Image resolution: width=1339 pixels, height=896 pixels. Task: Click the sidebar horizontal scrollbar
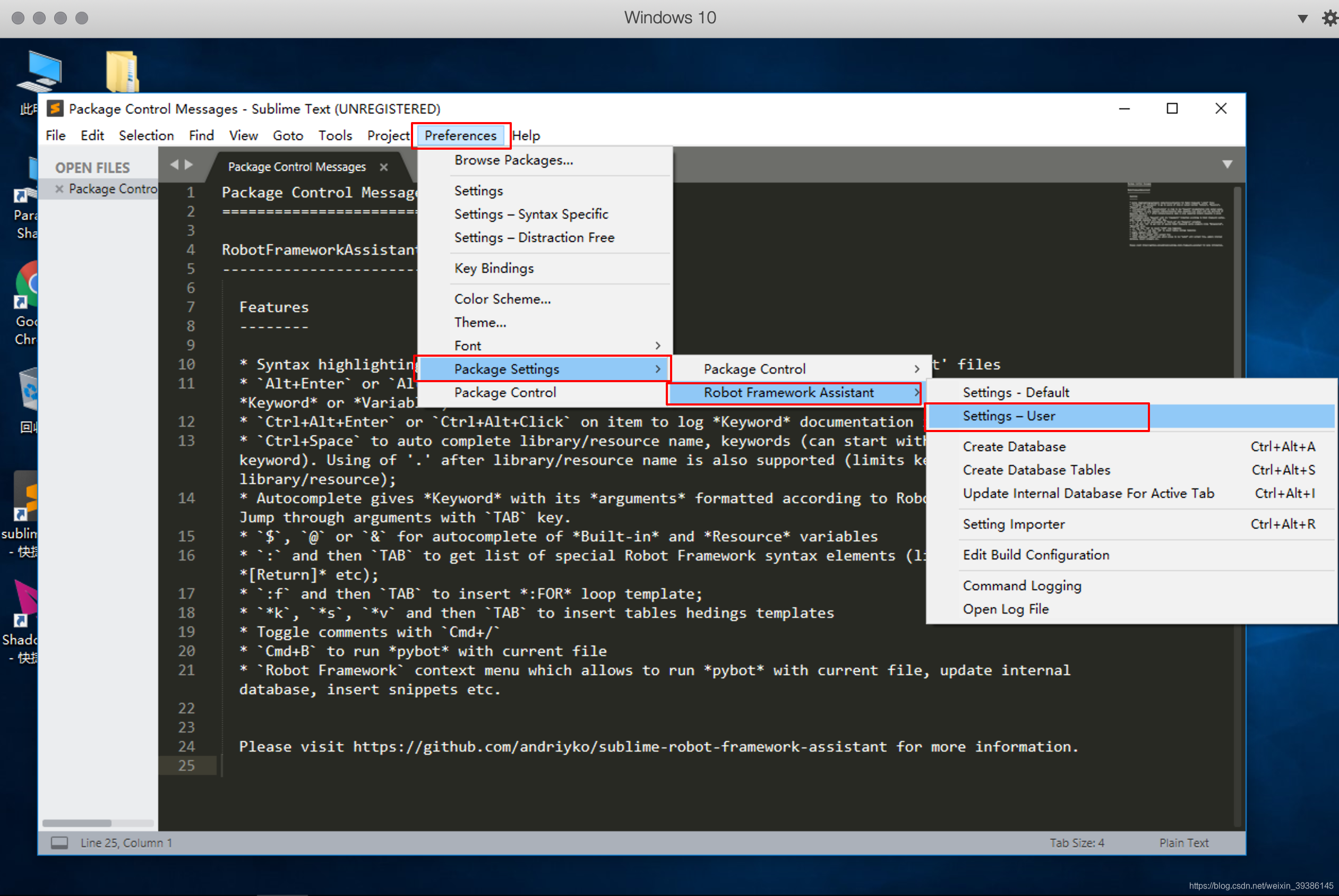77,823
